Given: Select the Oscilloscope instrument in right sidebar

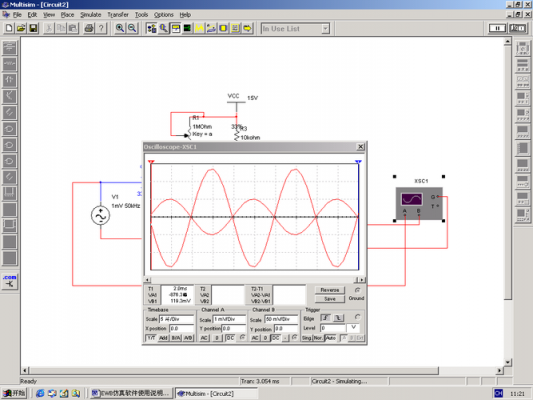Looking at the screenshot, I should tap(522, 98).
